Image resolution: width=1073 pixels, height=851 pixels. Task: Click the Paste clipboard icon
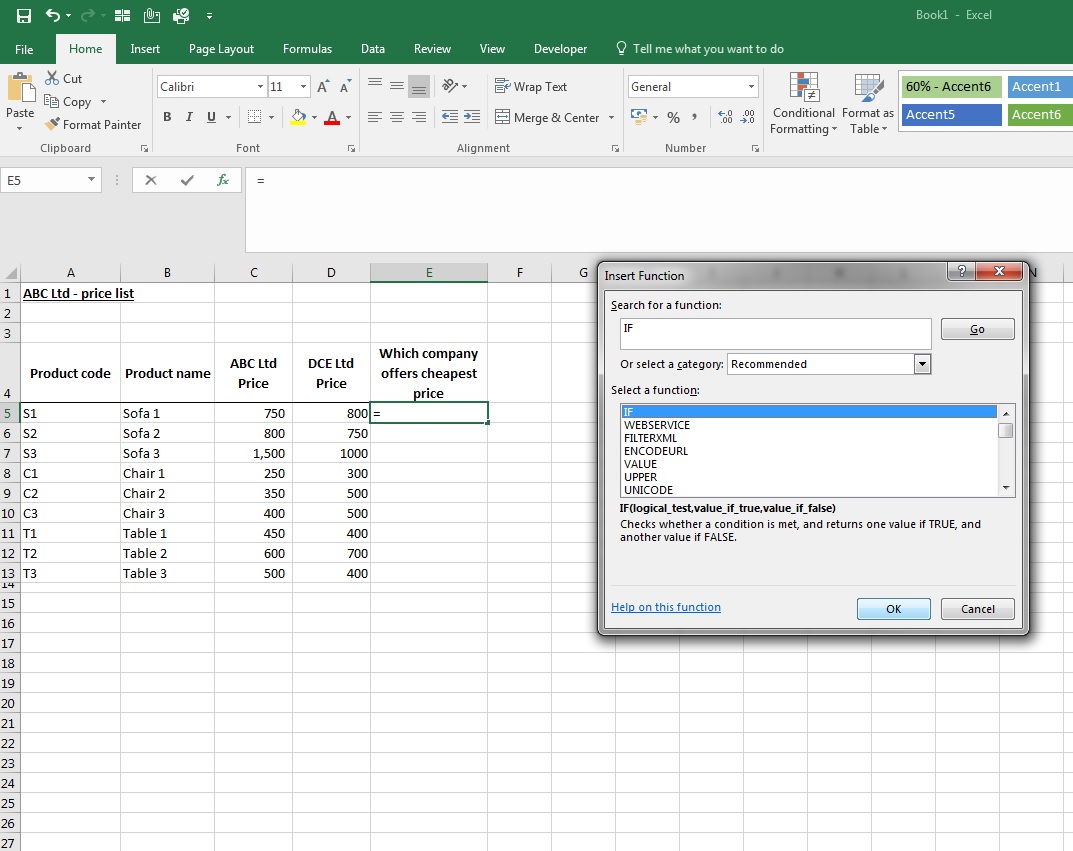(21, 88)
